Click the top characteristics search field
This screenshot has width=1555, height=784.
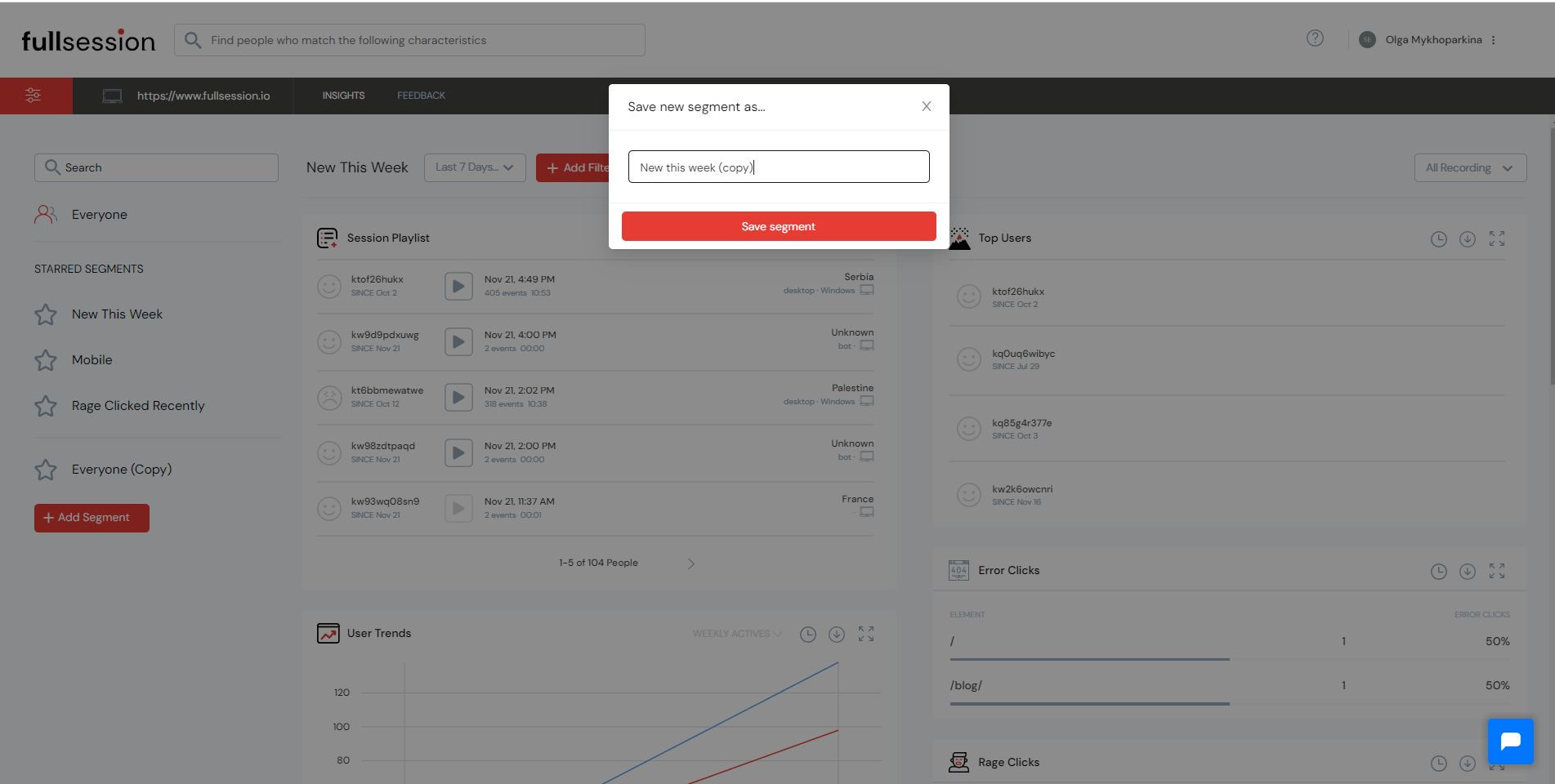409,40
